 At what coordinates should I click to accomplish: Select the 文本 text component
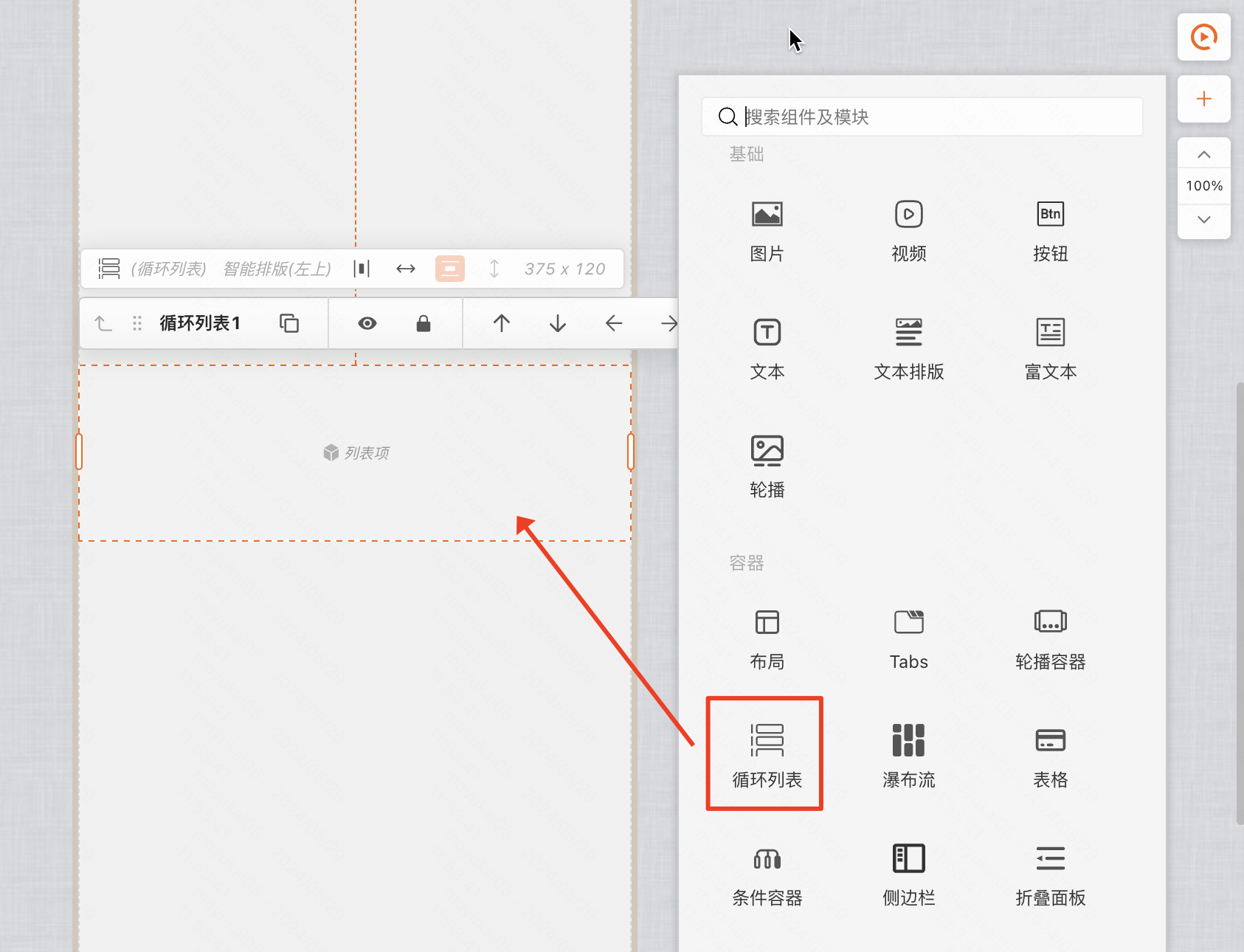[x=767, y=350]
